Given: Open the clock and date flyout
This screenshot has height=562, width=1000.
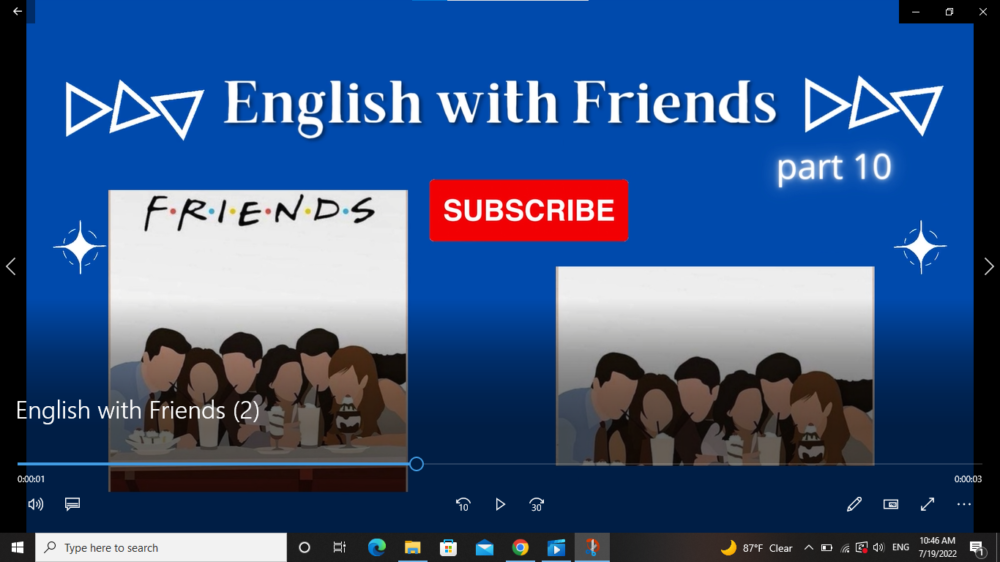Looking at the screenshot, I should pos(937,548).
